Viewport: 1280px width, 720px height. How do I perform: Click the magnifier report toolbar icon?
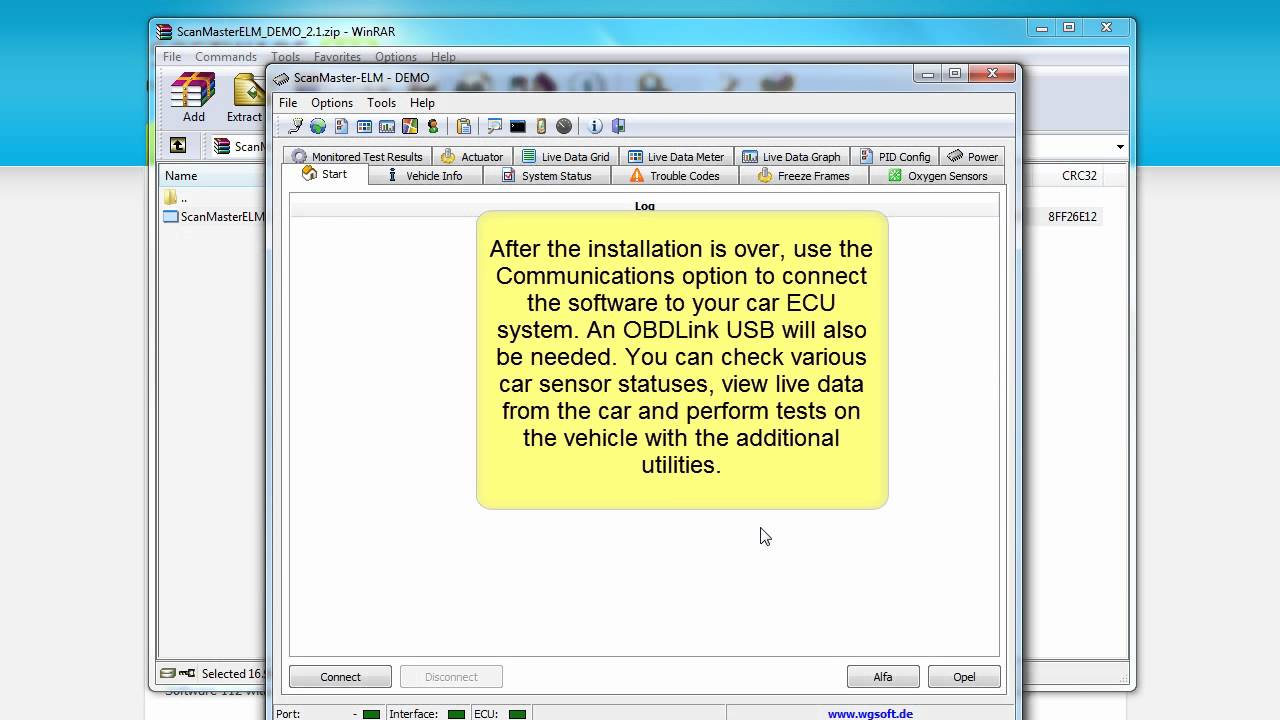coord(494,126)
